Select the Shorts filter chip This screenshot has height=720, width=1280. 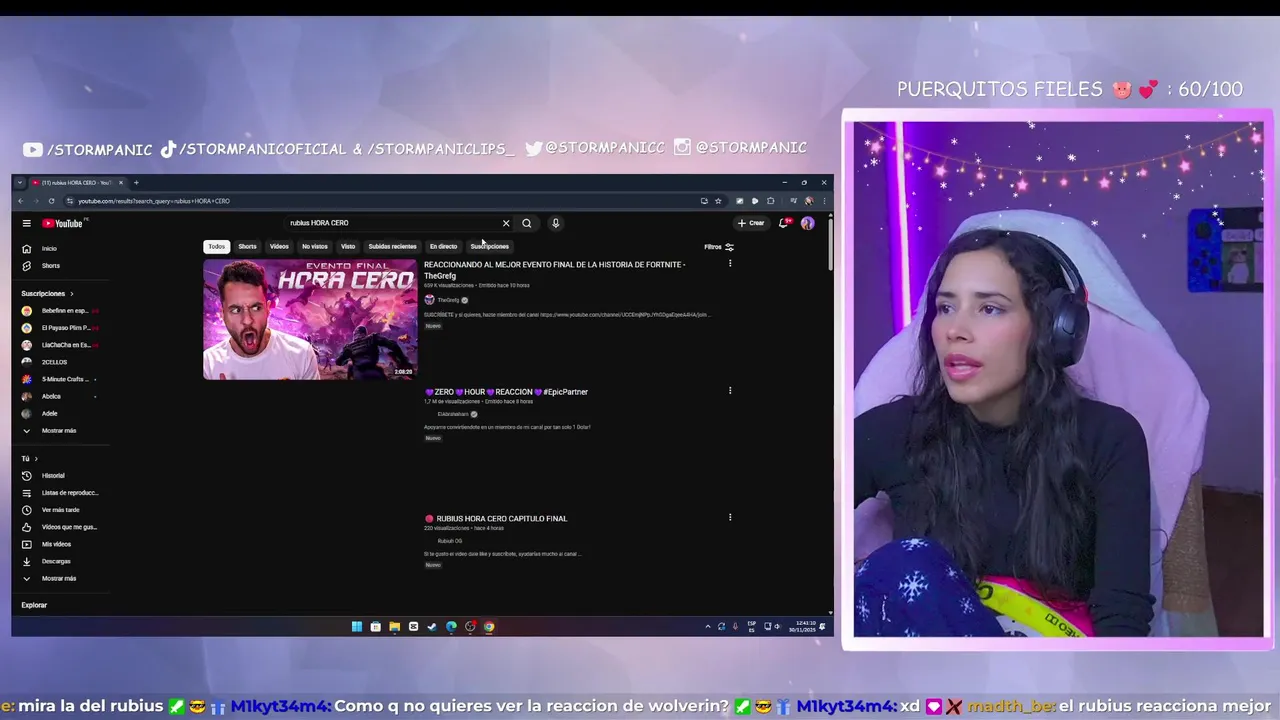tap(247, 247)
